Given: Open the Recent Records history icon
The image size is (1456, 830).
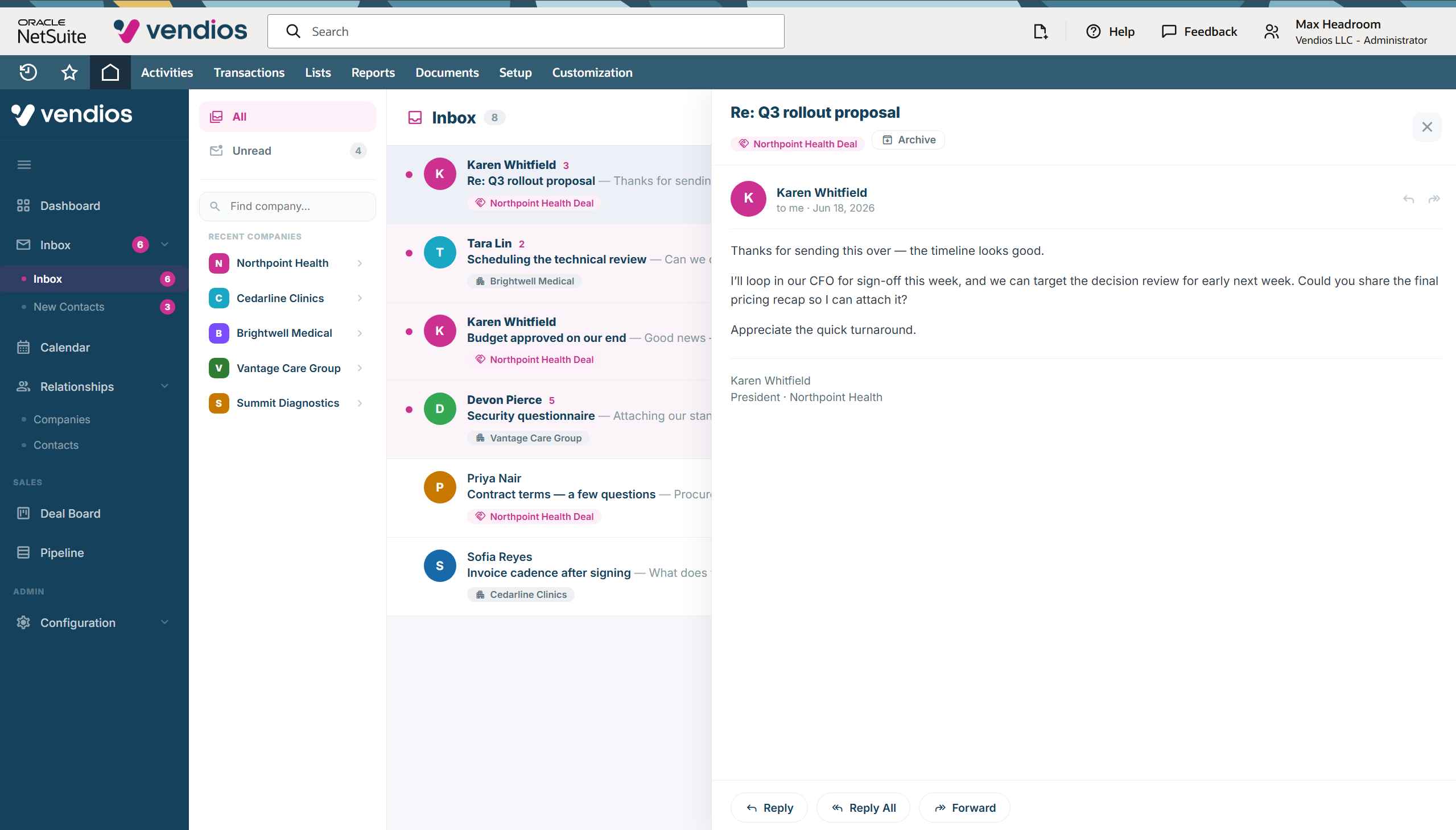Looking at the screenshot, I should point(28,72).
